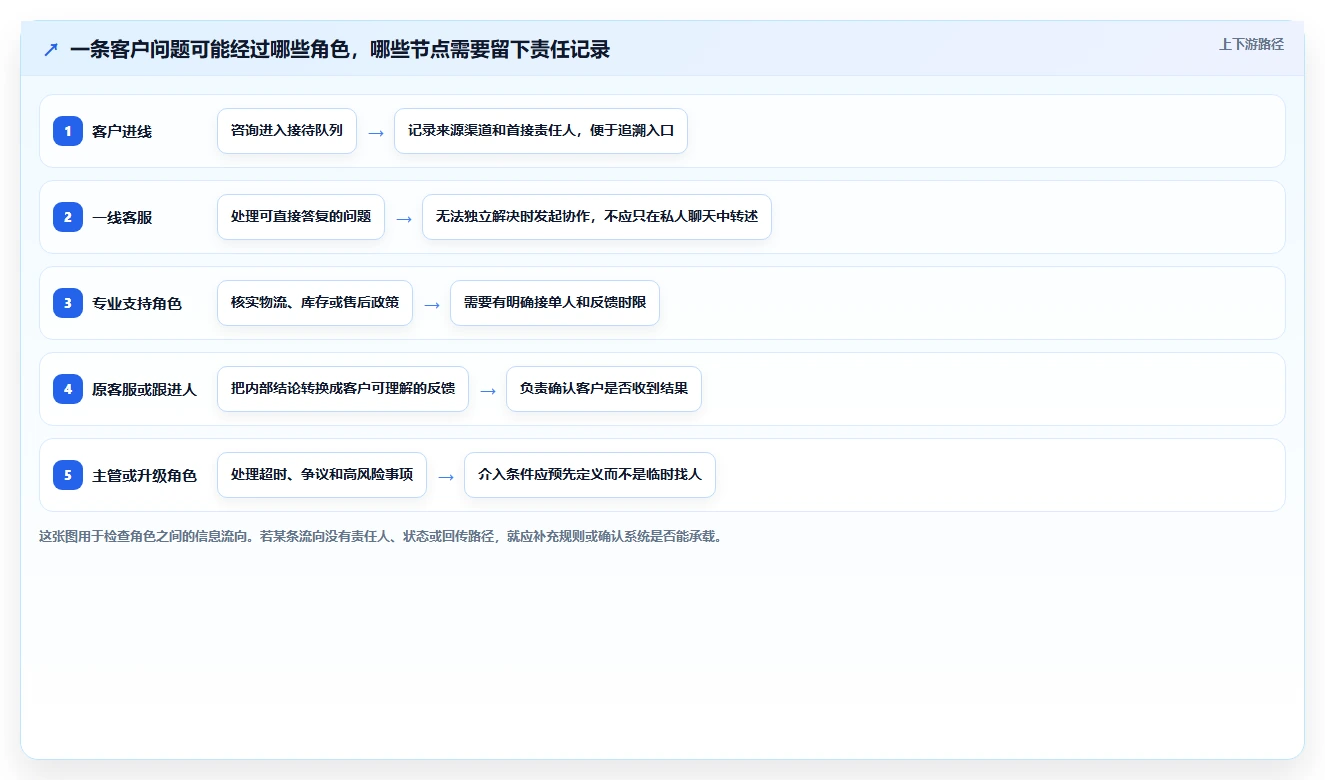Click the arrow icon beside the page title
The image size is (1325, 780).
(x=51, y=49)
